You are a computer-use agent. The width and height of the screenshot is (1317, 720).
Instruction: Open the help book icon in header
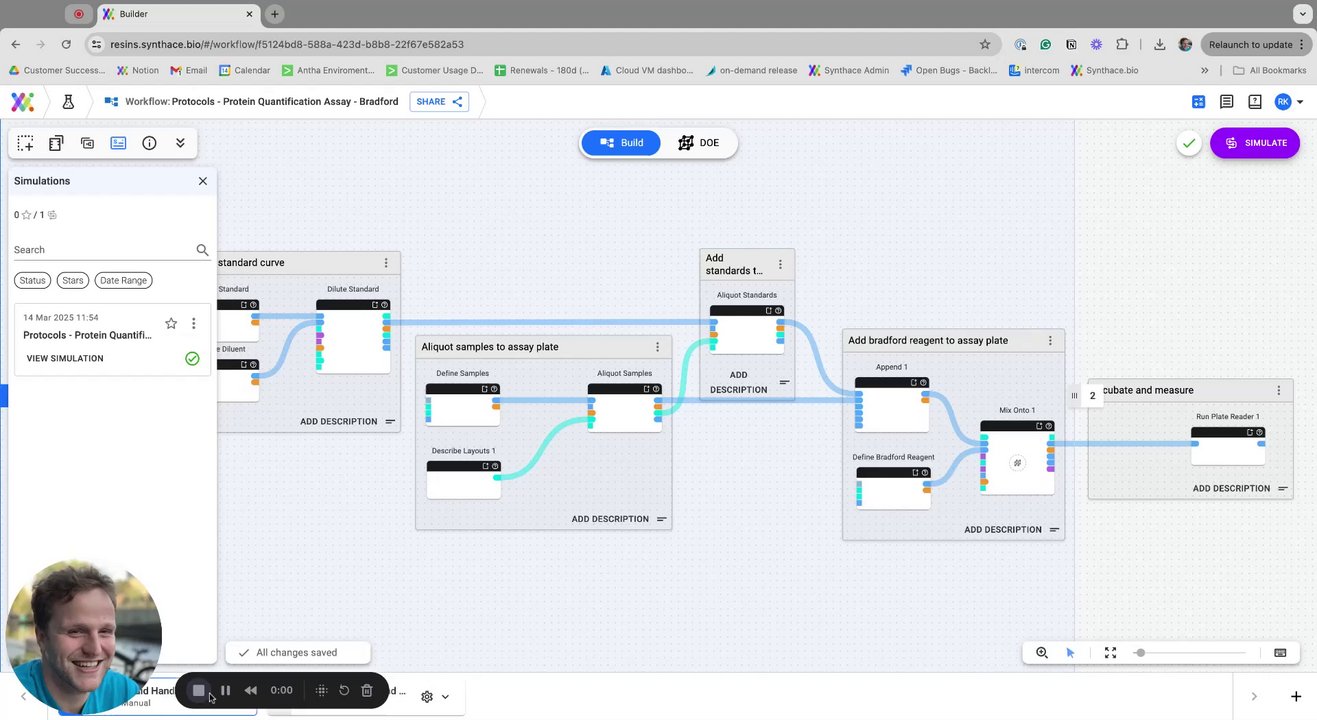[x=1255, y=102]
